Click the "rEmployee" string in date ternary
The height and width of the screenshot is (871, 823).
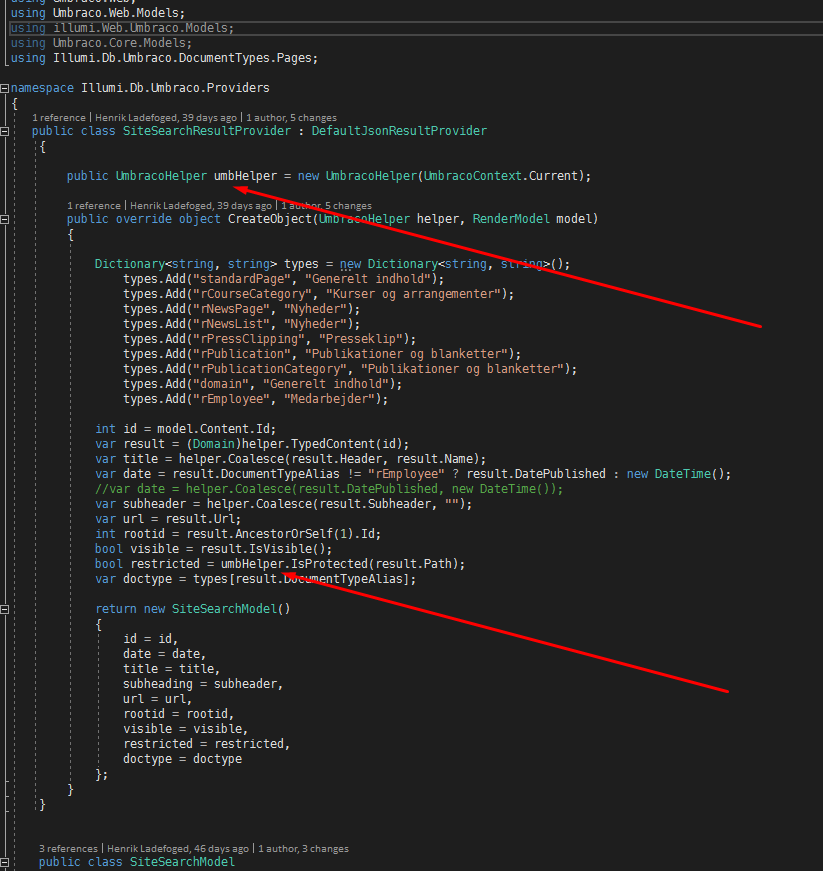(406, 474)
